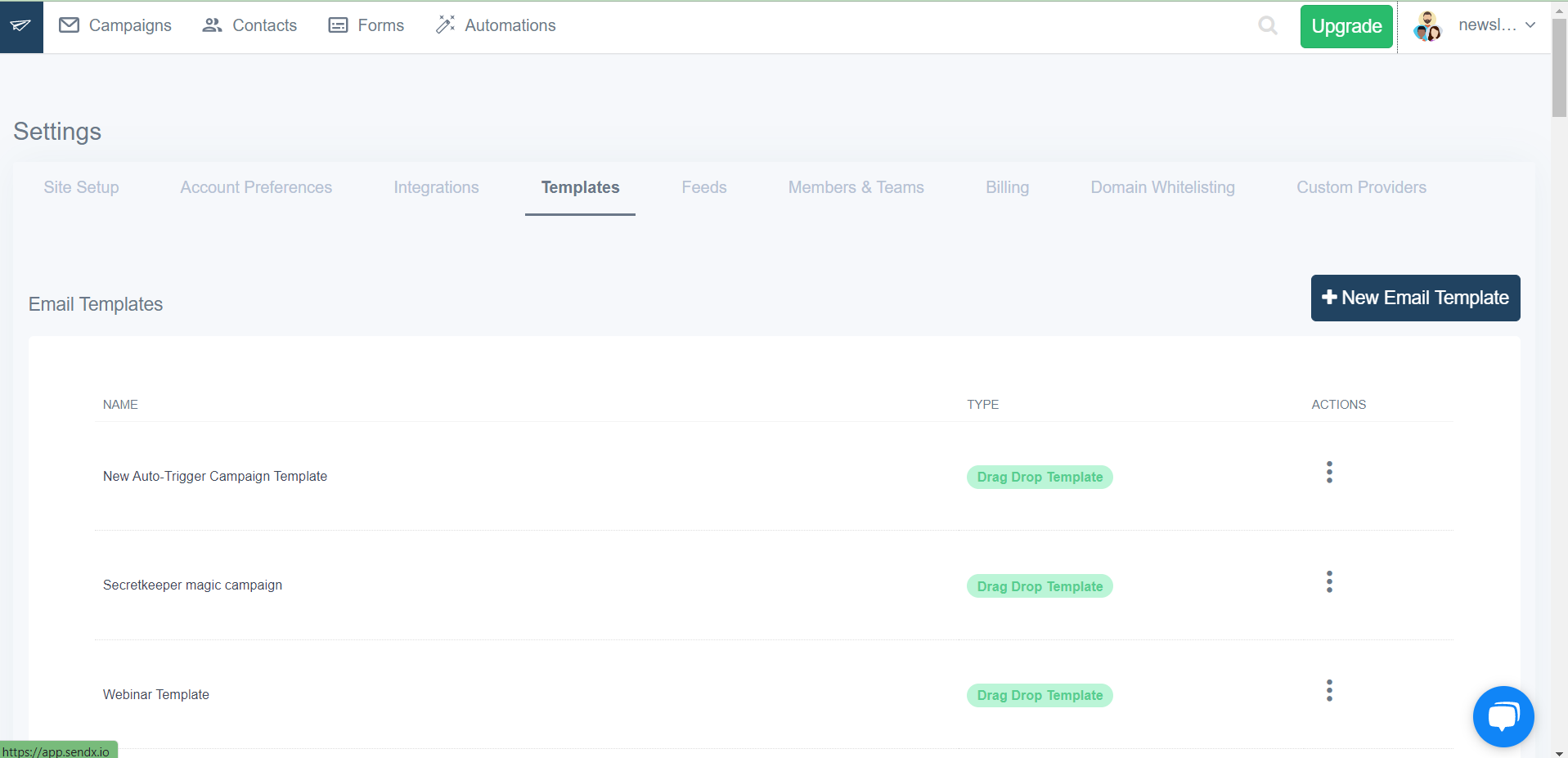Click the New Auto-Trigger Campaign Template name

[215, 476]
